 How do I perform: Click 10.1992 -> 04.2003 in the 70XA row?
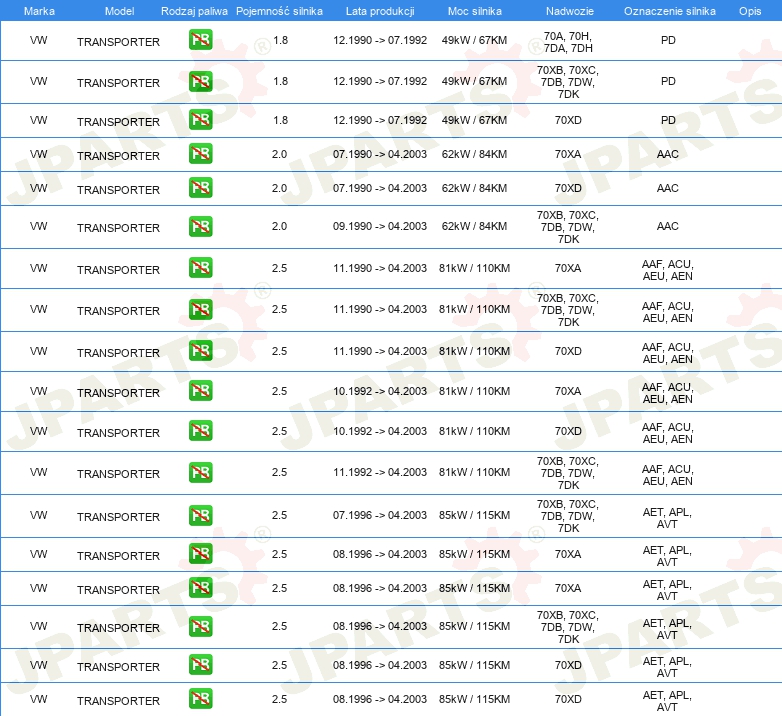(380, 391)
